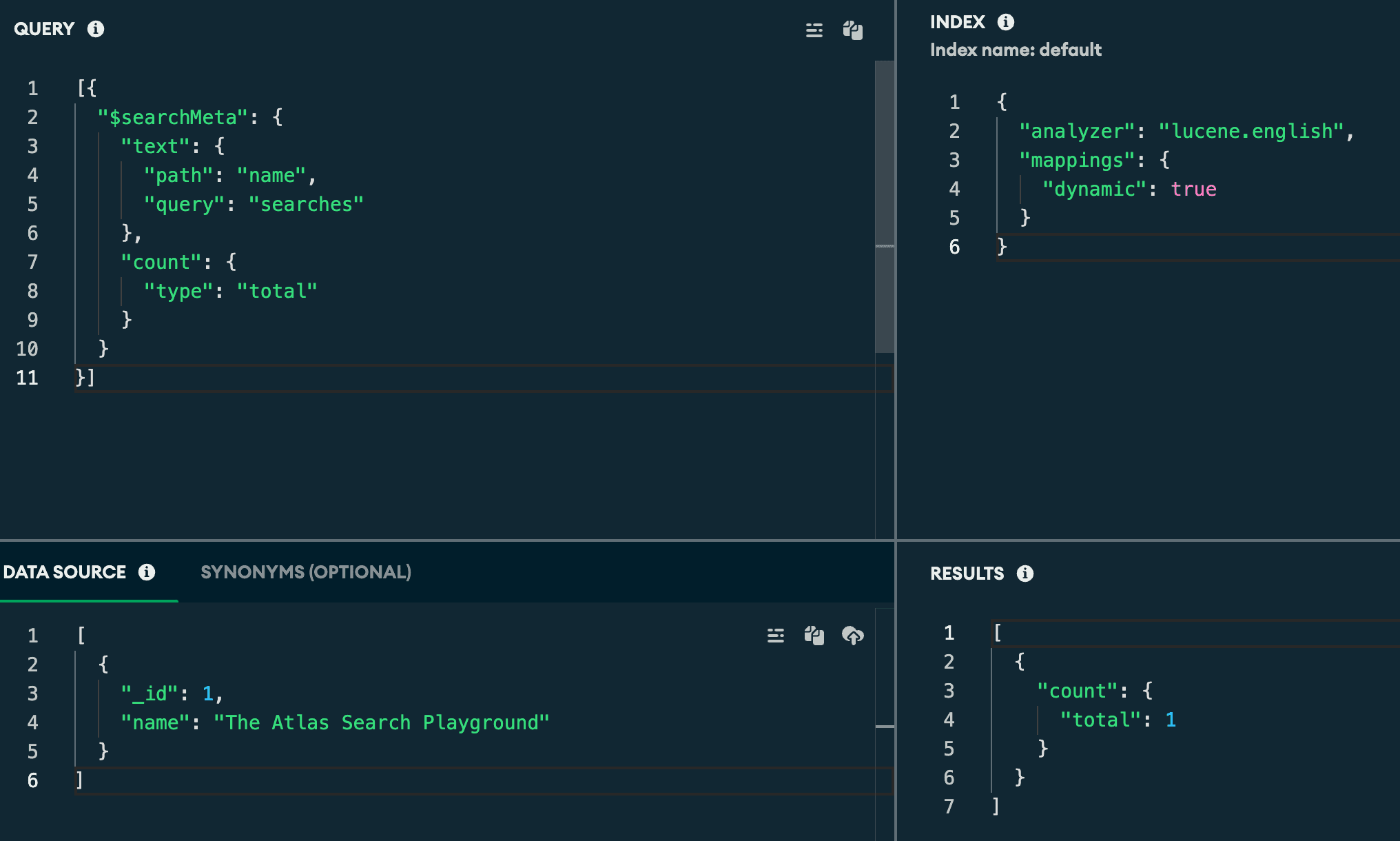The width and height of the screenshot is (1400, 841).
Task: Click the Query editor vertical scrollbar
Action: point(885,207)
